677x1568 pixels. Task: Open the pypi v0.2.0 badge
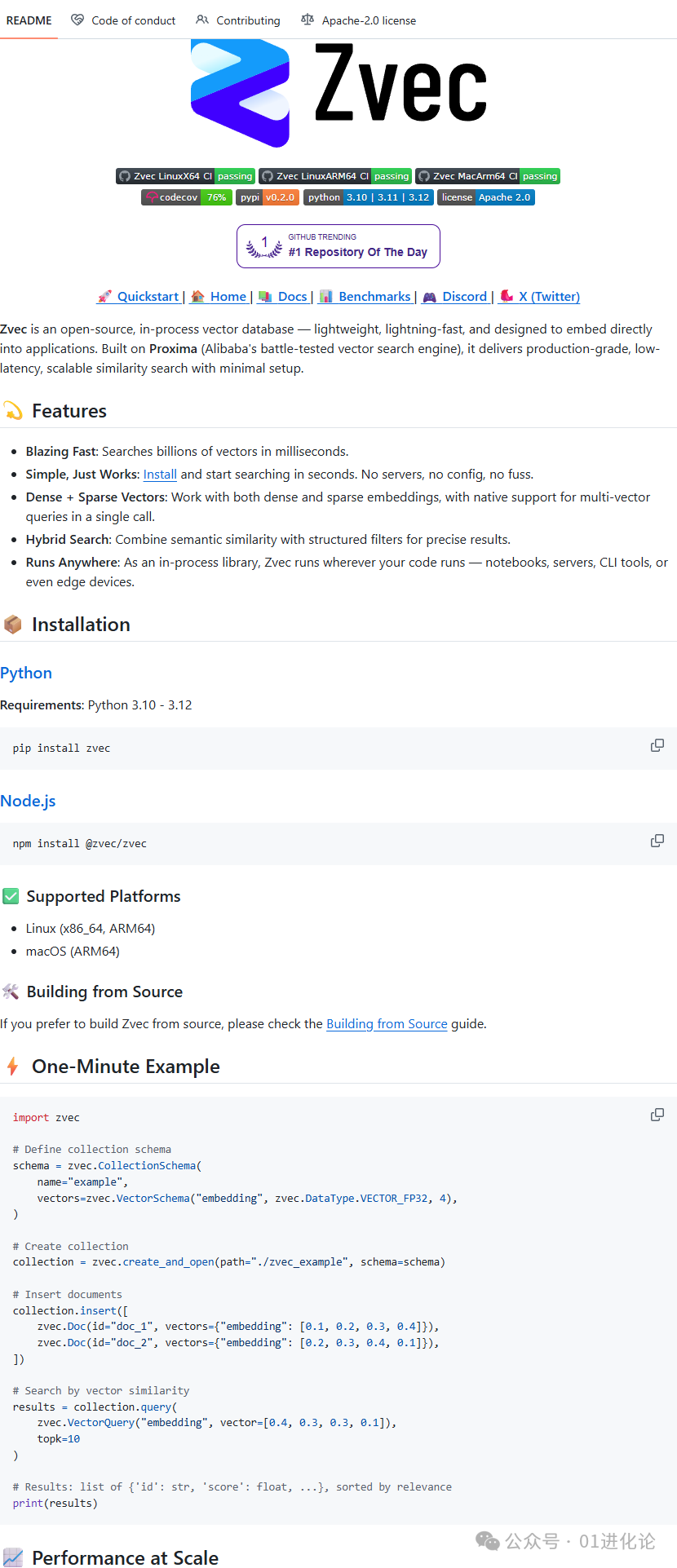coord(268,197)
